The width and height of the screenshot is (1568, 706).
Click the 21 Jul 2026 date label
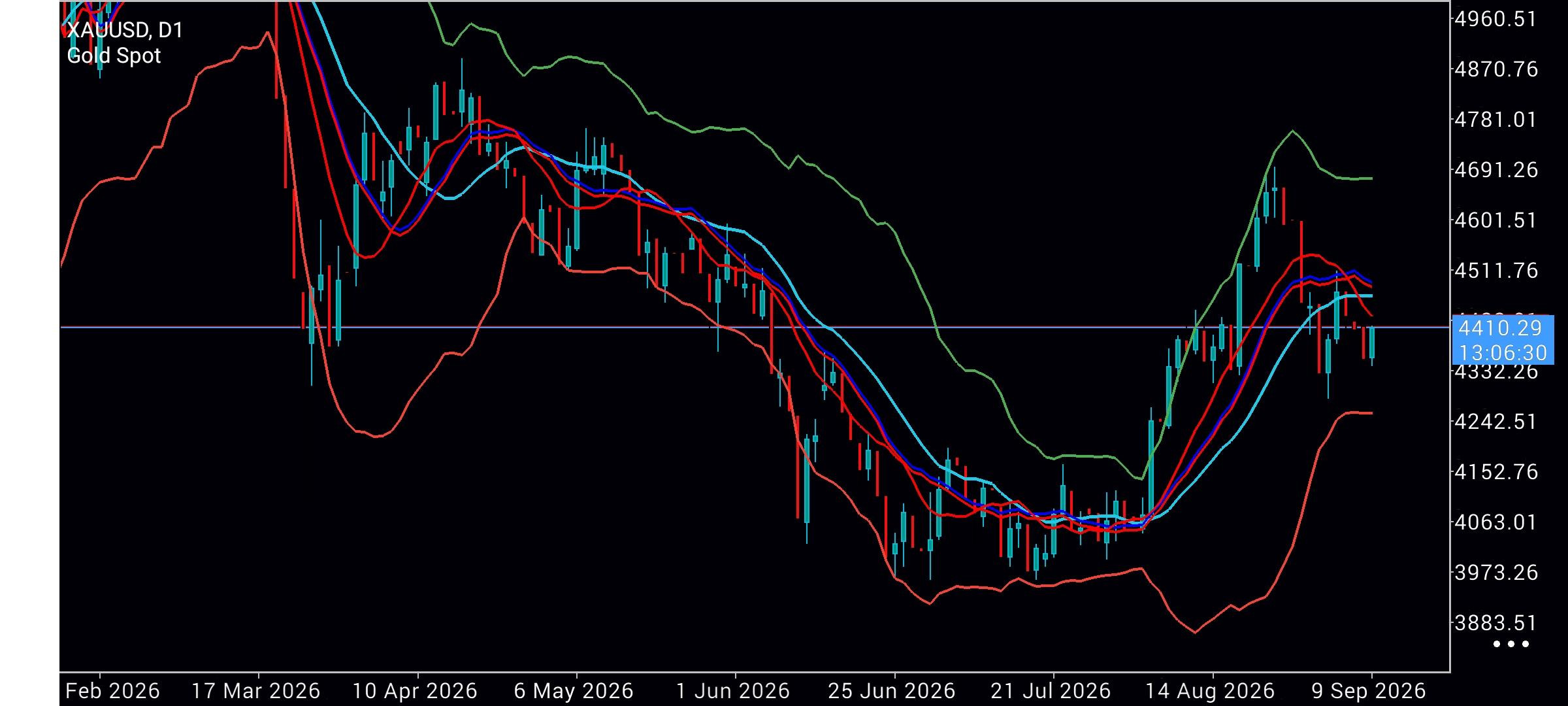tap(1051, 691)
